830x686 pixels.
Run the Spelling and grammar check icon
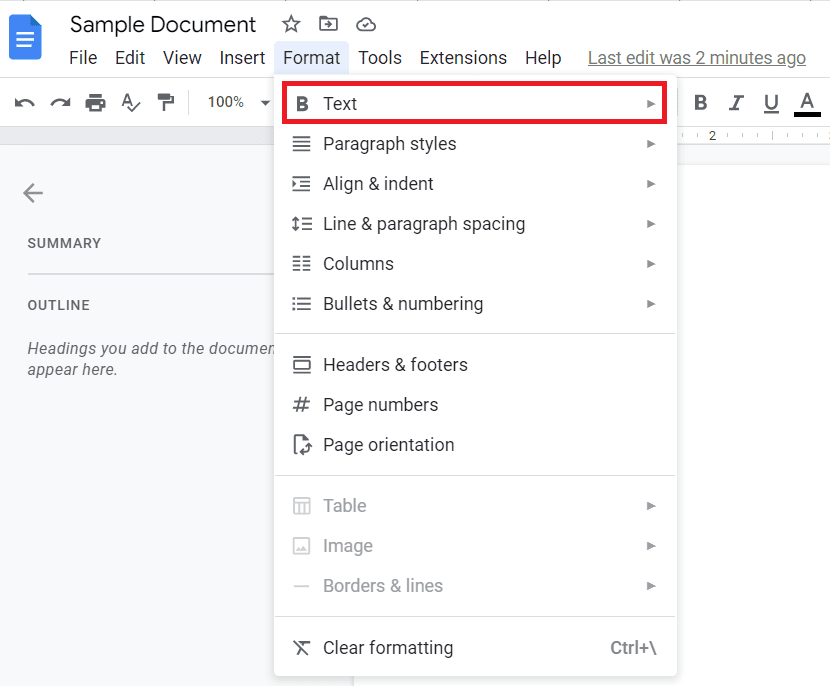pyautogui.click(x=131, y=102)
